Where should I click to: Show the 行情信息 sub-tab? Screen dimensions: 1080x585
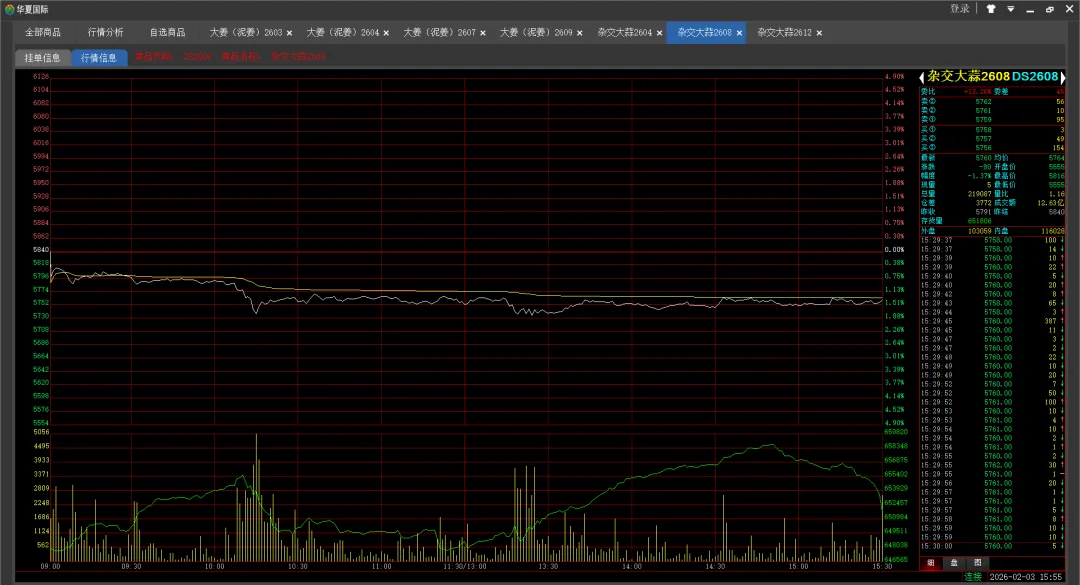tap(99, 58)
